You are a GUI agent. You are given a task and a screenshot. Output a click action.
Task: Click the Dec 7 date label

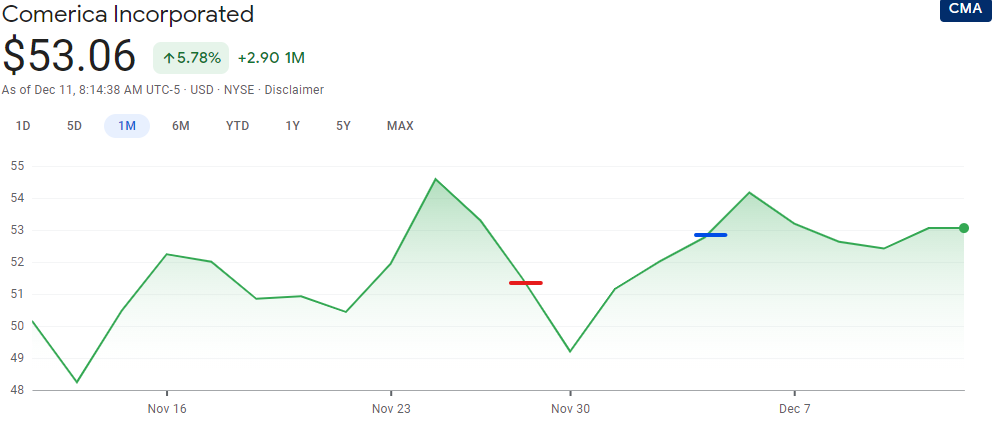(794, 409)
